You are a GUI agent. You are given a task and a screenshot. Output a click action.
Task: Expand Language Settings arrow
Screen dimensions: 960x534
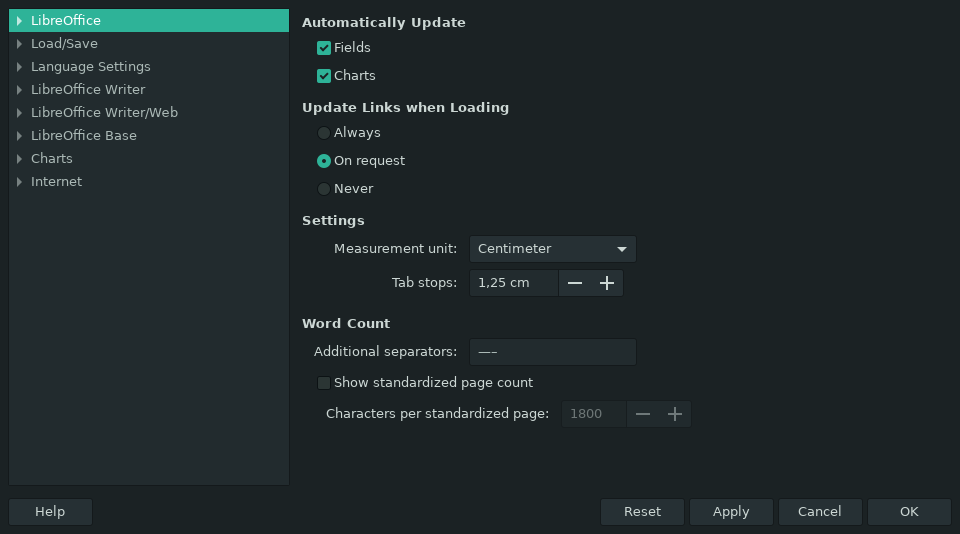(19, 67)
